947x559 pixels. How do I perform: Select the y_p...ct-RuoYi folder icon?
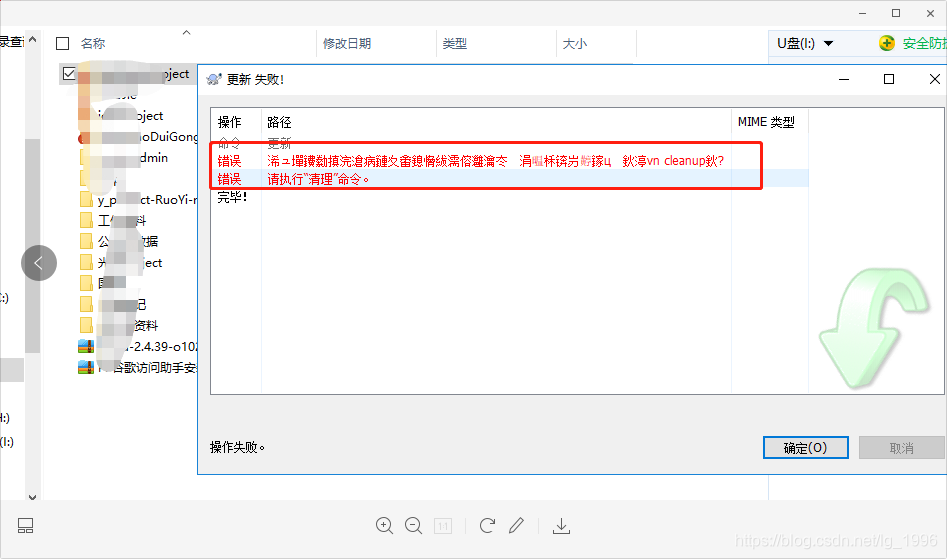click(86, 199)
